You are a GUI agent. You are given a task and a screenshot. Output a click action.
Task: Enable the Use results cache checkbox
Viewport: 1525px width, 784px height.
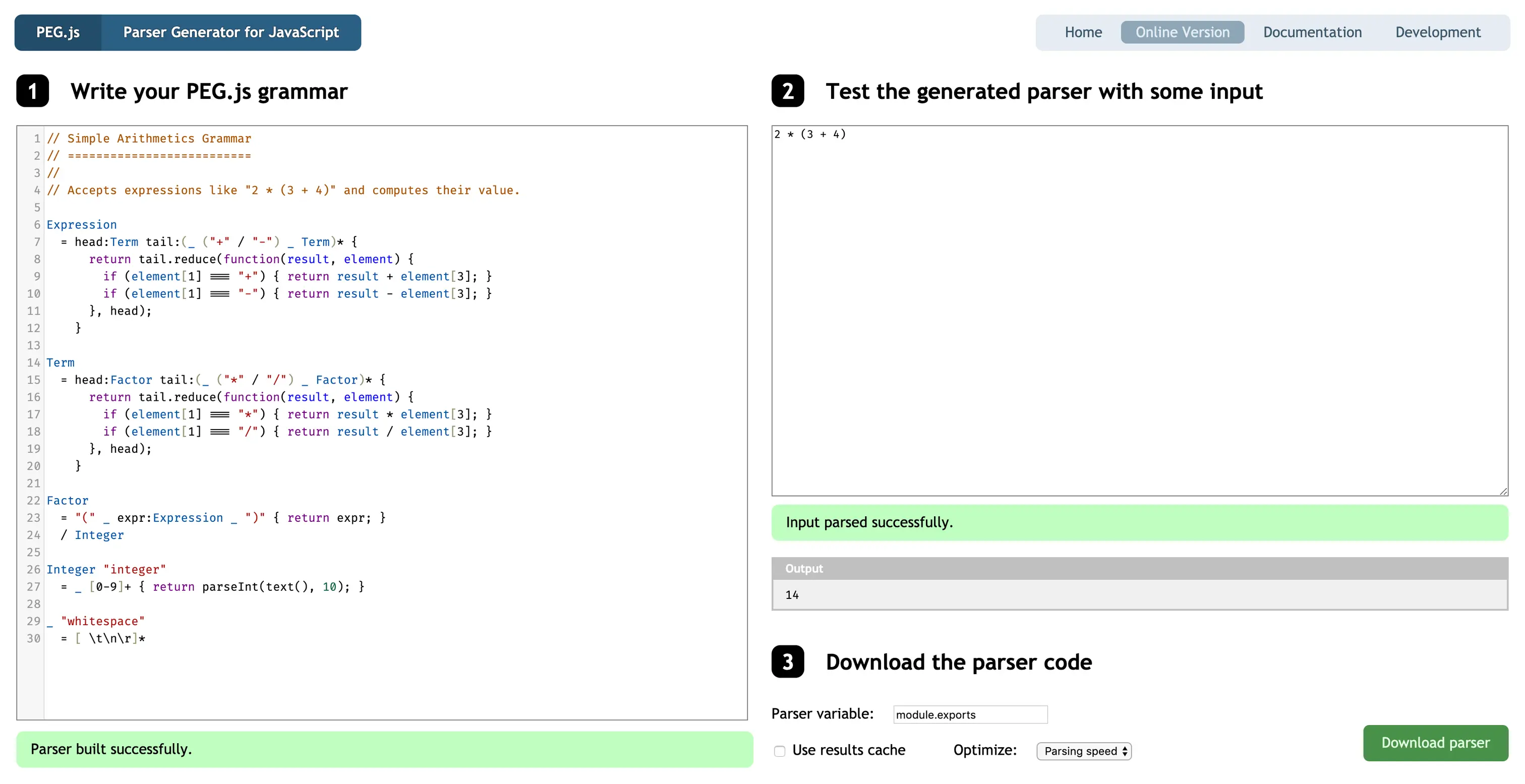coord(780,751)
